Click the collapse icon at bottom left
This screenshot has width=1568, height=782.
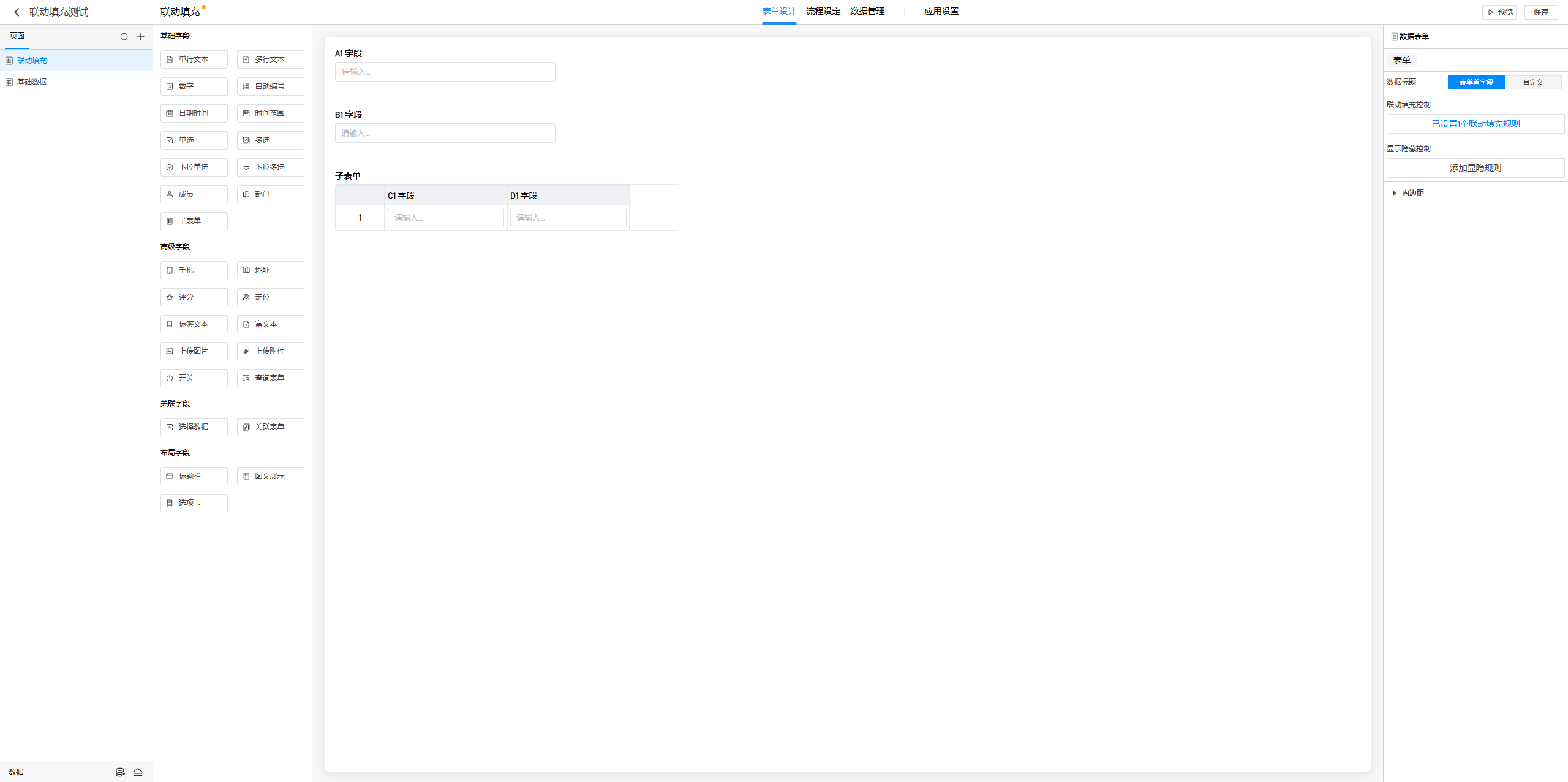(x=138, y=772)
